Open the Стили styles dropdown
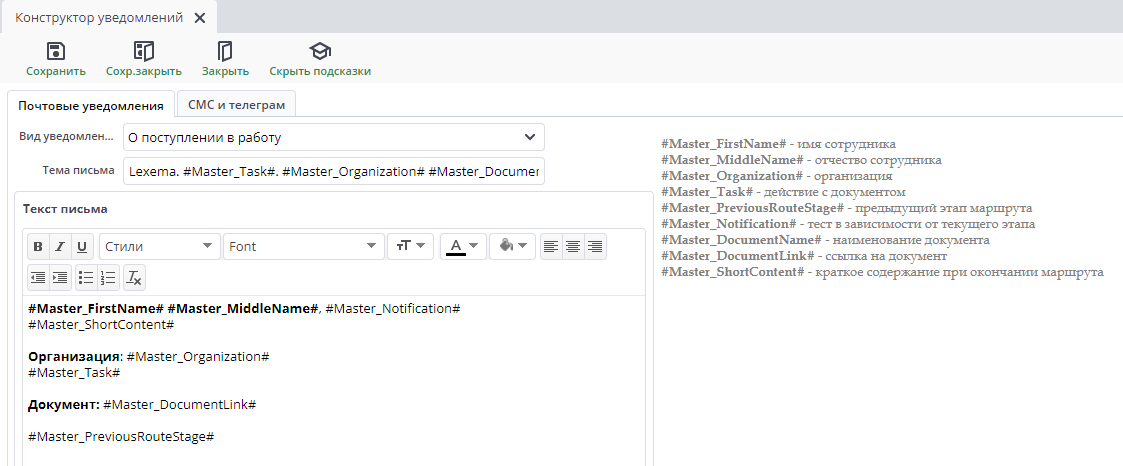The image size is (1123, 466). coord(159,246)
